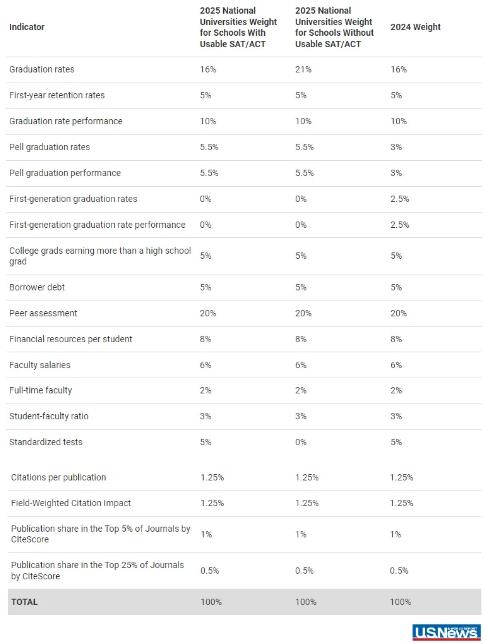
Task: Click the U.S. News logo
Action: point(446,632)
